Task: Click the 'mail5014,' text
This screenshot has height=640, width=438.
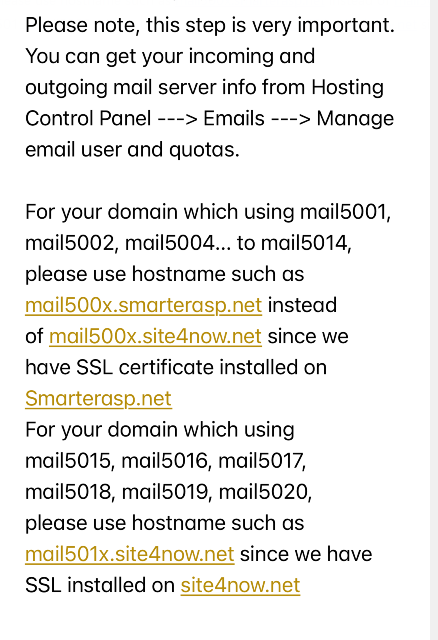Action: pos(306,243)
